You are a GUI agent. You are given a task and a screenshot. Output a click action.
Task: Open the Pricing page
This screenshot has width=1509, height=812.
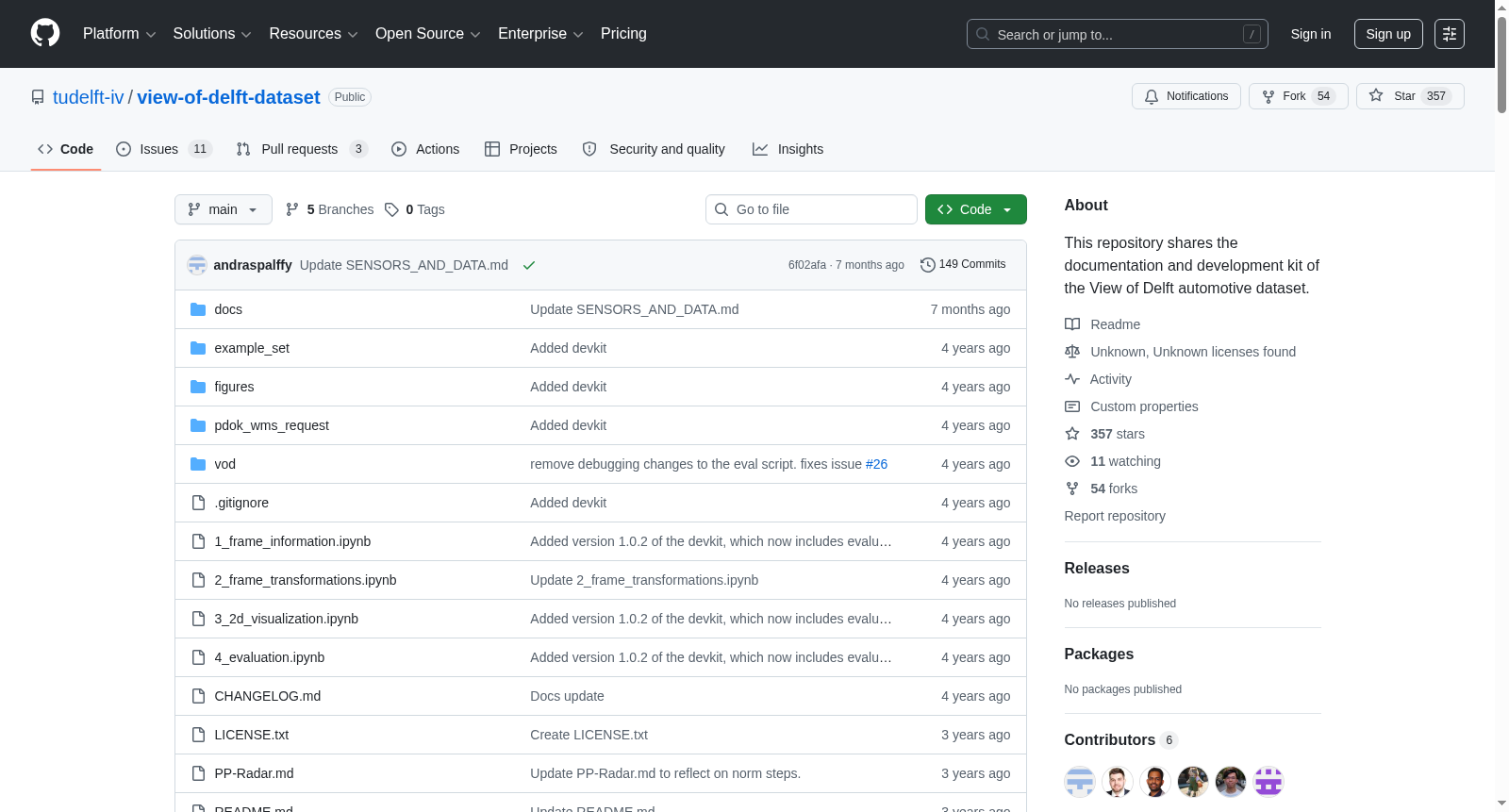click(x=623, y=34)
